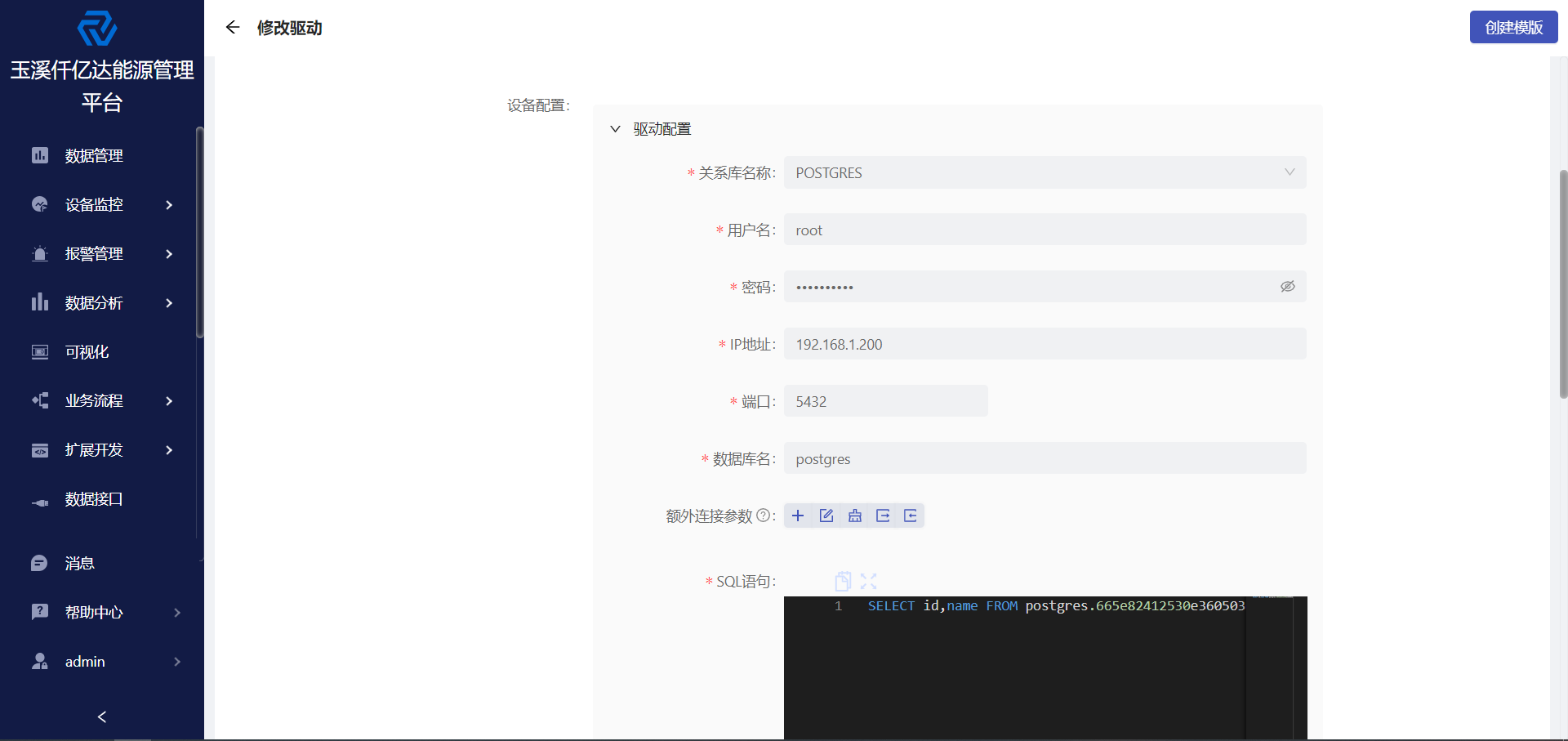Viewport: 1568px width, 741px height.
Task: Expand SQL editor to fullscreen
Action: point(868,581)
